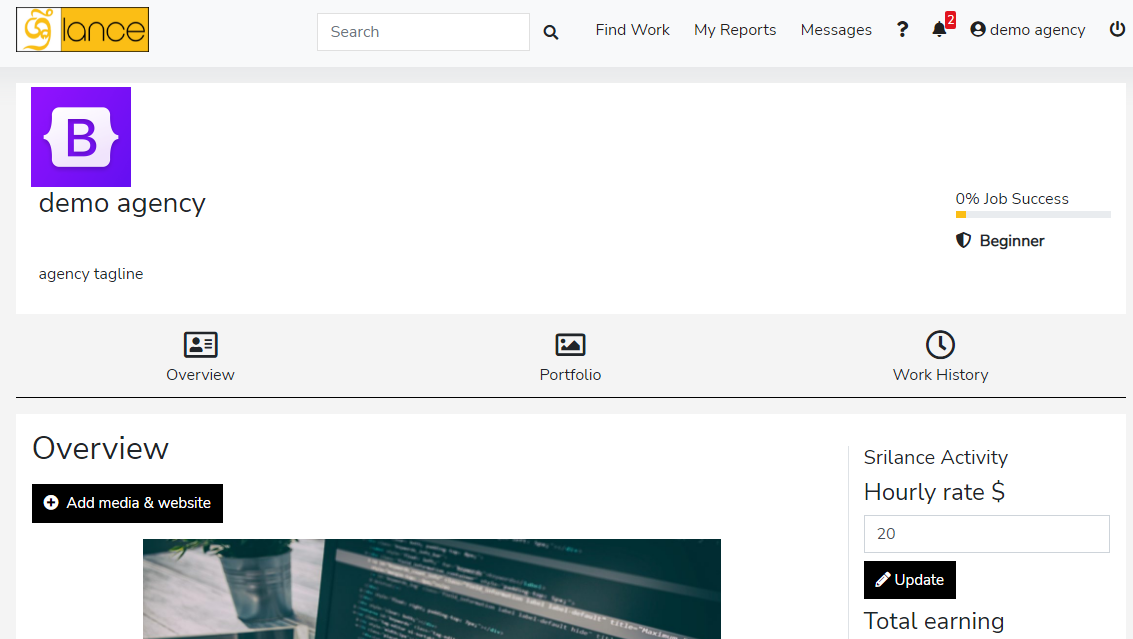1133x639 pixels.
Task: Open Messages from the top navigation
Action: click(836, 30)
